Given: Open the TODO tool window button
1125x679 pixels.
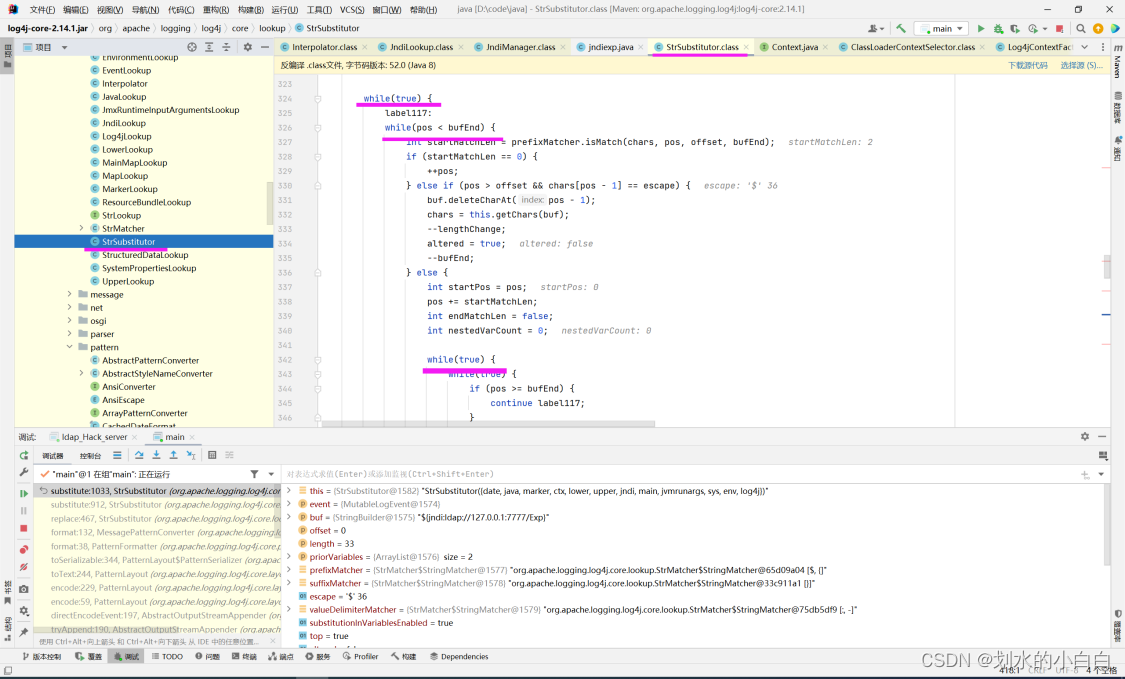Looking at the screenshot, I should click(167, 656).
